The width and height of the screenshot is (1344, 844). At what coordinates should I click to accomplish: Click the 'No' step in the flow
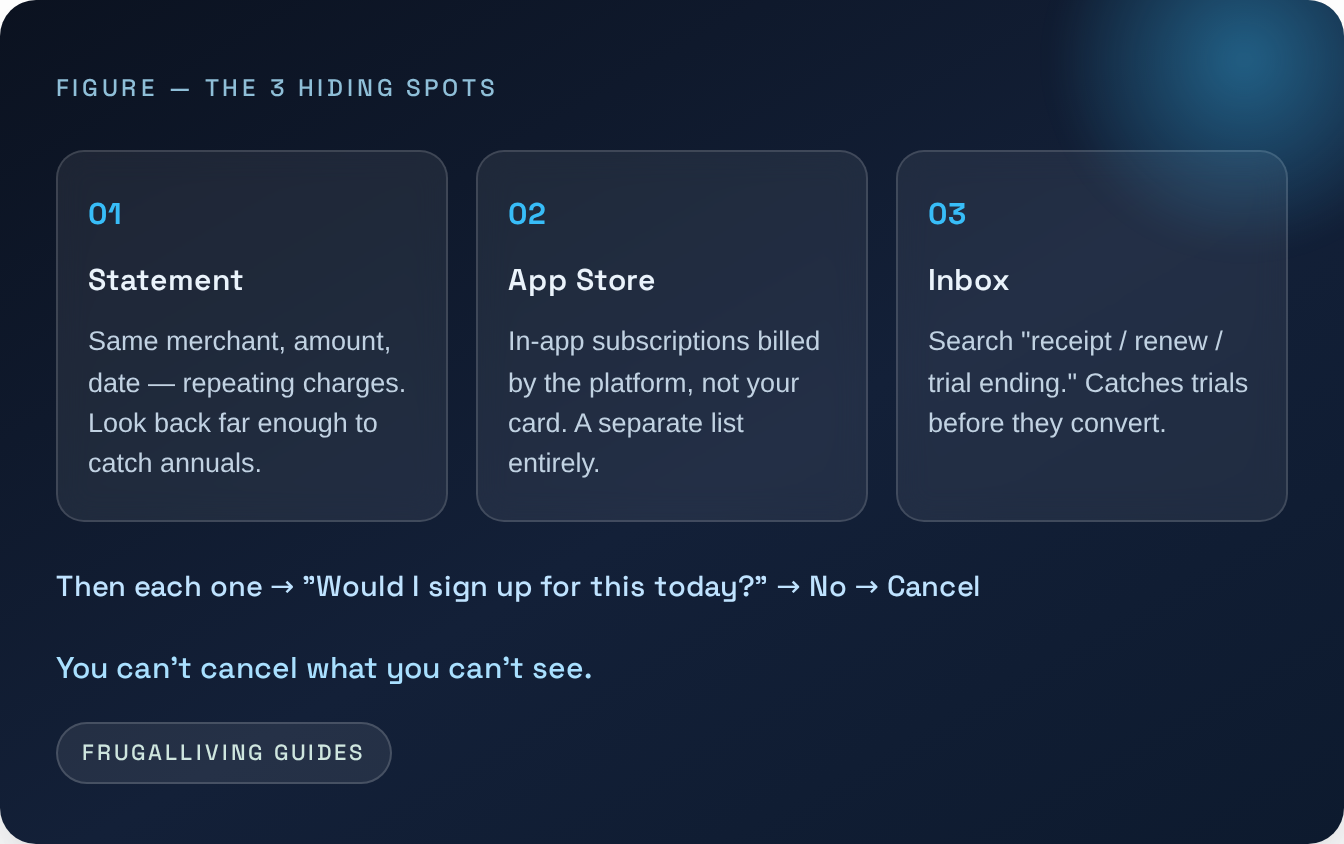827,586
